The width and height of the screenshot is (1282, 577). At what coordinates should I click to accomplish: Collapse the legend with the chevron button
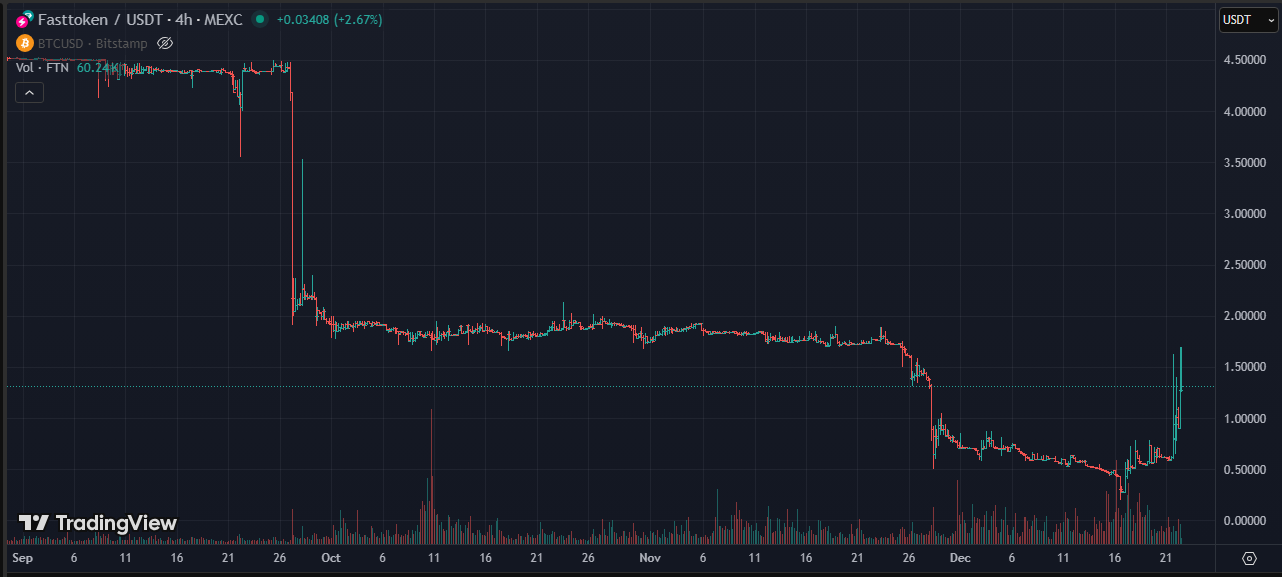(29, 93)
